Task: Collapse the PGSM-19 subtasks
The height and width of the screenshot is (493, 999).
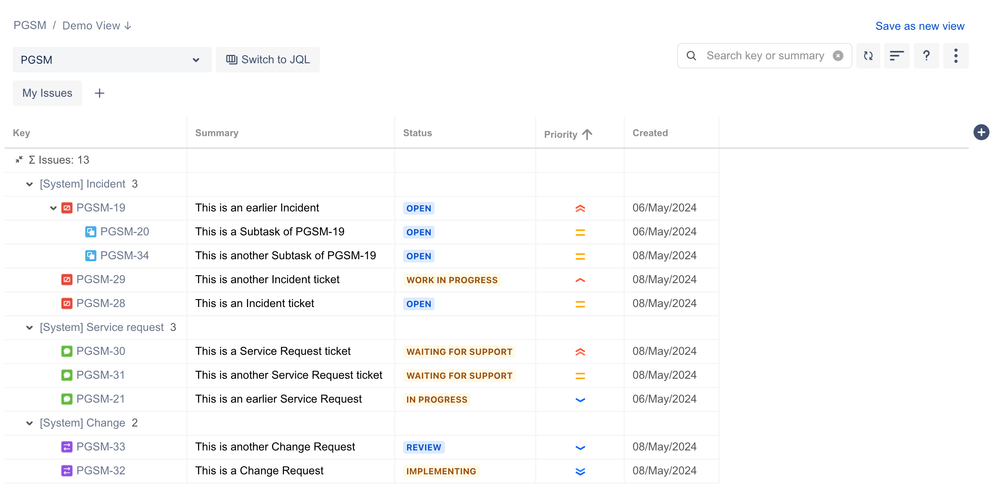Action: [x=54, y=208]
